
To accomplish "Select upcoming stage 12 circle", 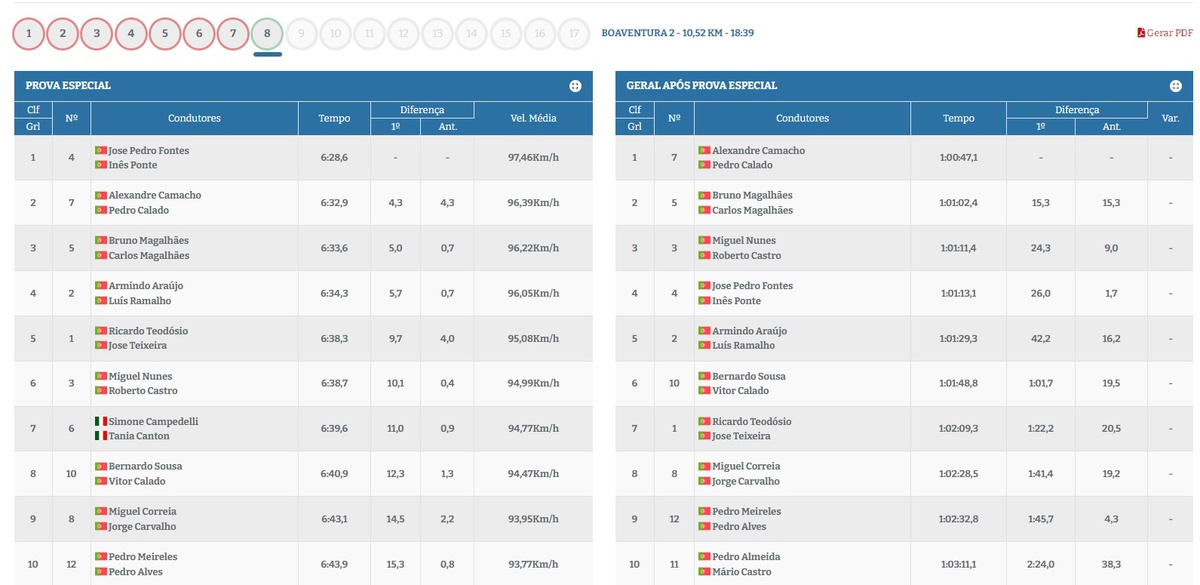I will (403, 33).
